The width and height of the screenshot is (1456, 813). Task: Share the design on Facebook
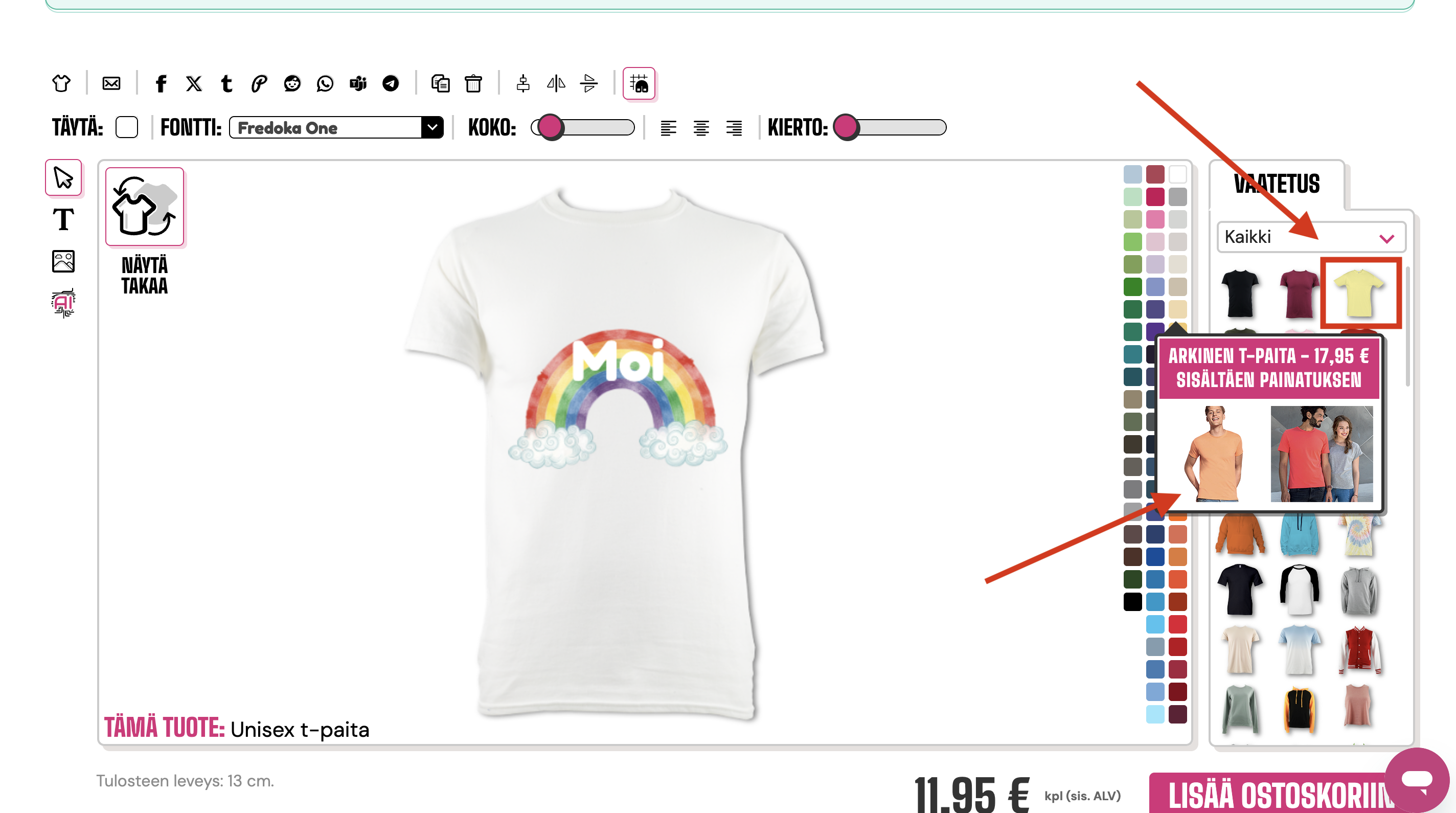(x=161, y=84)
